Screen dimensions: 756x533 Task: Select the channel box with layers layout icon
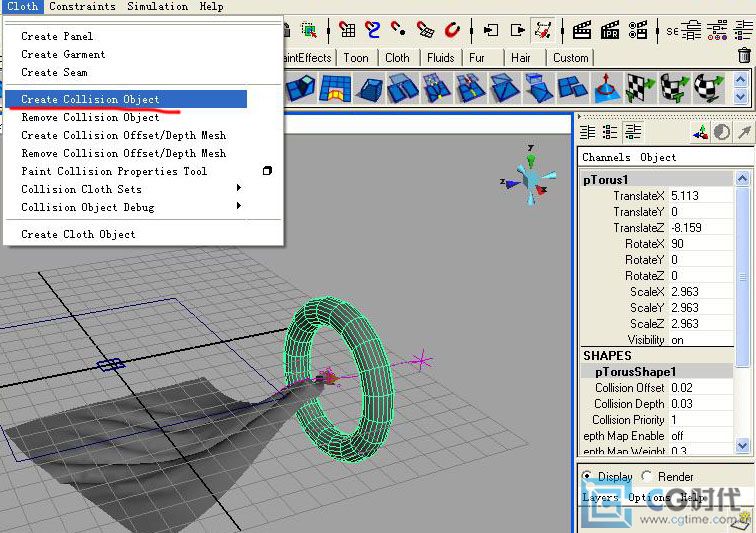point(633,131)
